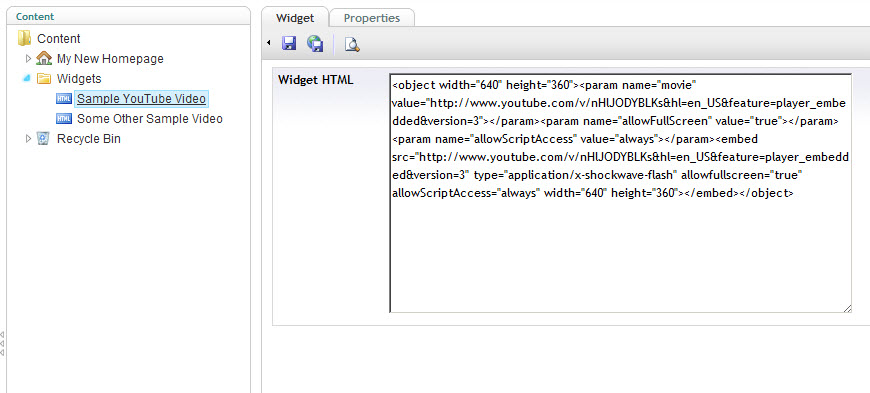This screenshot has width=870, height=393.
Task: Switch to the Properties tab
Action: (372, 18)
